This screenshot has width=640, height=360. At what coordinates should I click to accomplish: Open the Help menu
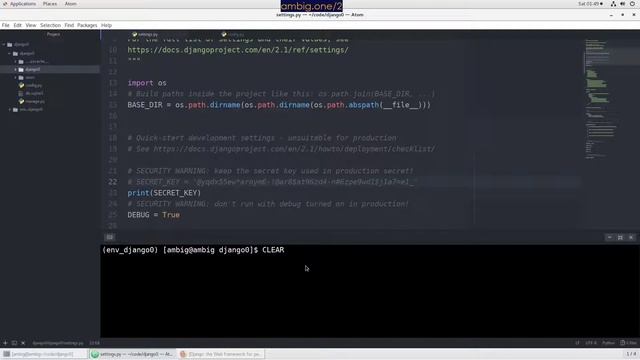pos(106,25)
